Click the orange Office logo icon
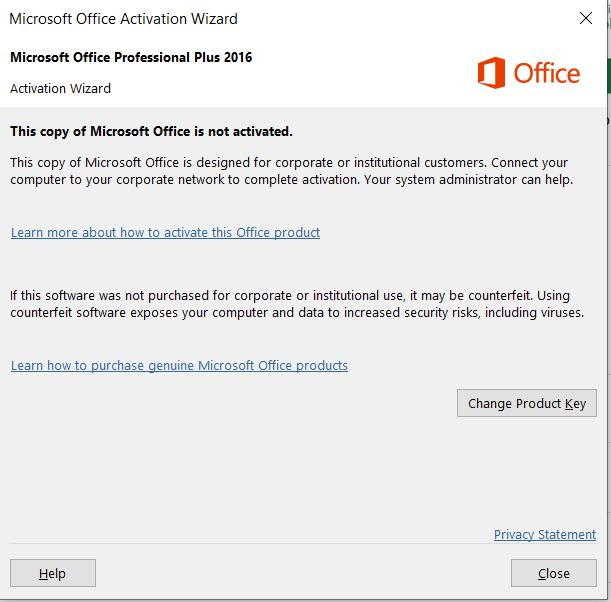Screen dimensions: 611x602 pos(491,73)
